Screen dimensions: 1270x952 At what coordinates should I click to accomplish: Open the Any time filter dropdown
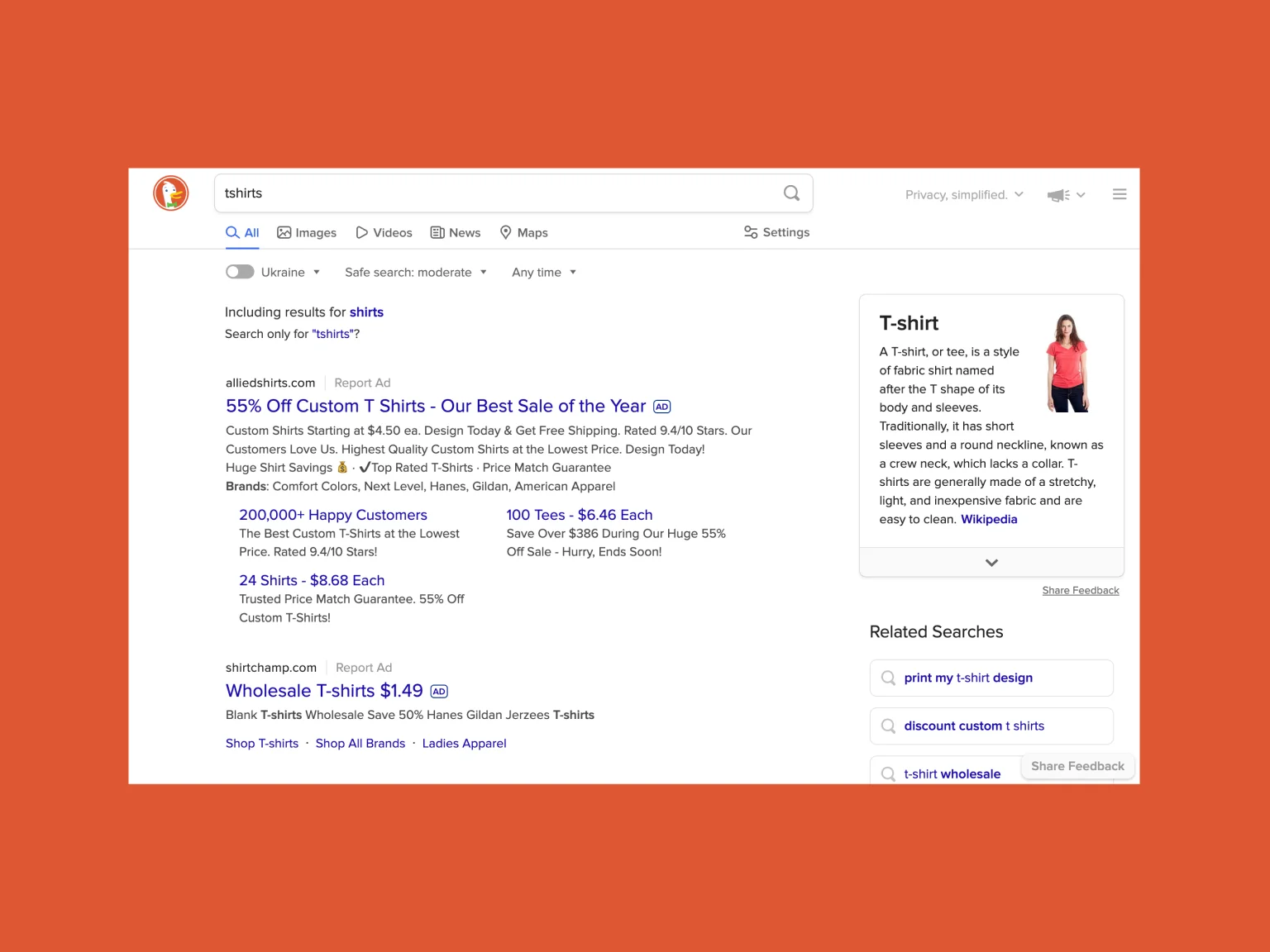coord(544,272)
